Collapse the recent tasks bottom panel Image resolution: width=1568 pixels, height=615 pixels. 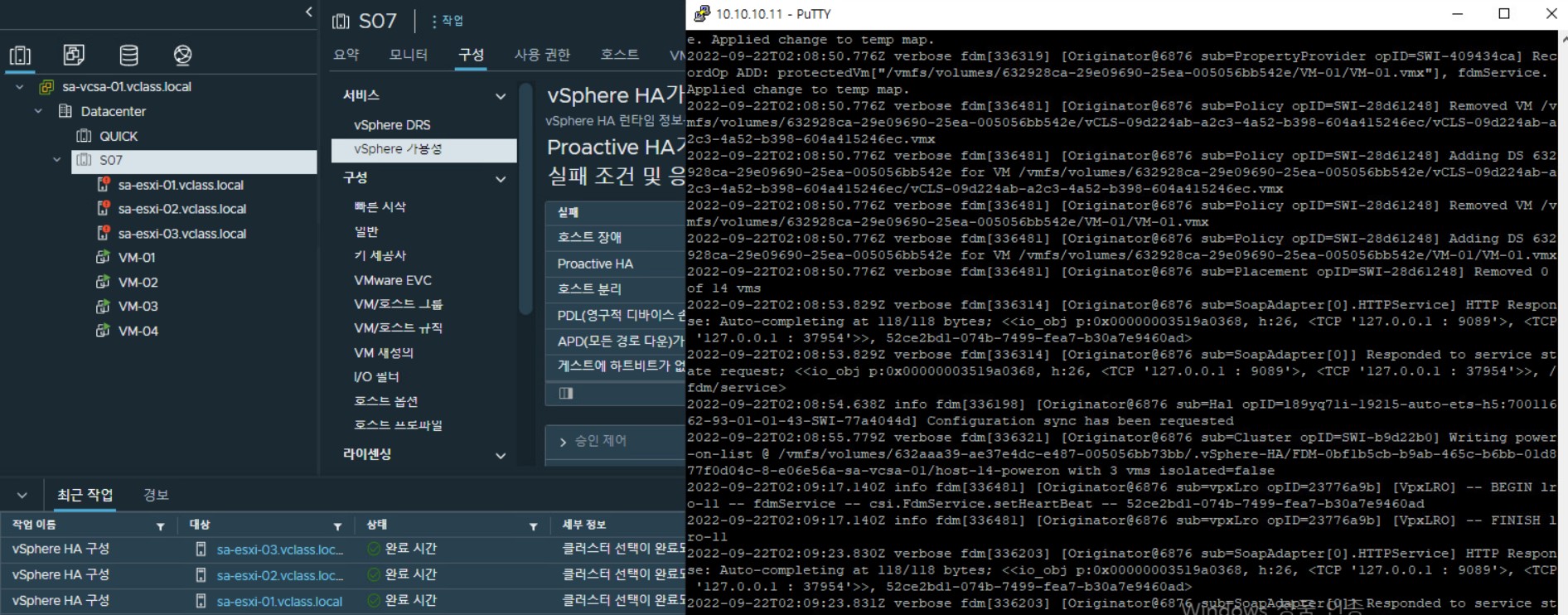(22, 496)
